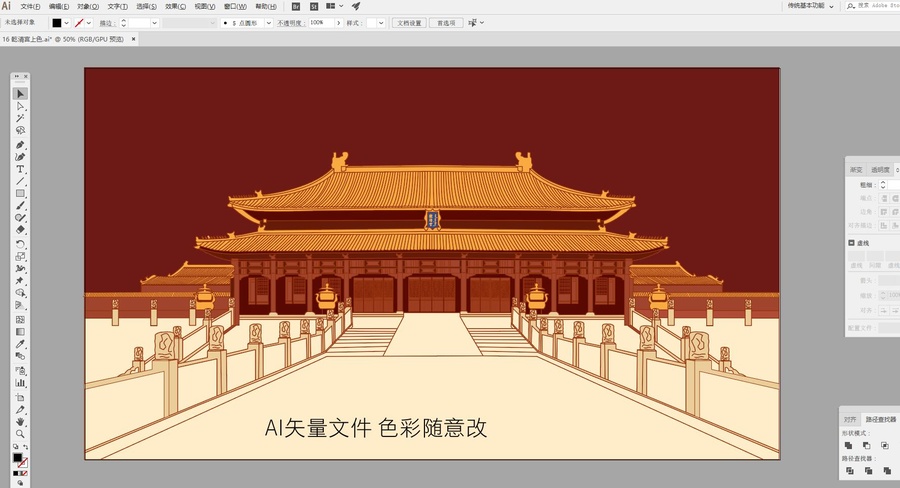900x488 pixels.
Task: Open the fill color dropdown arrow
Action: (x=67, y=23)
